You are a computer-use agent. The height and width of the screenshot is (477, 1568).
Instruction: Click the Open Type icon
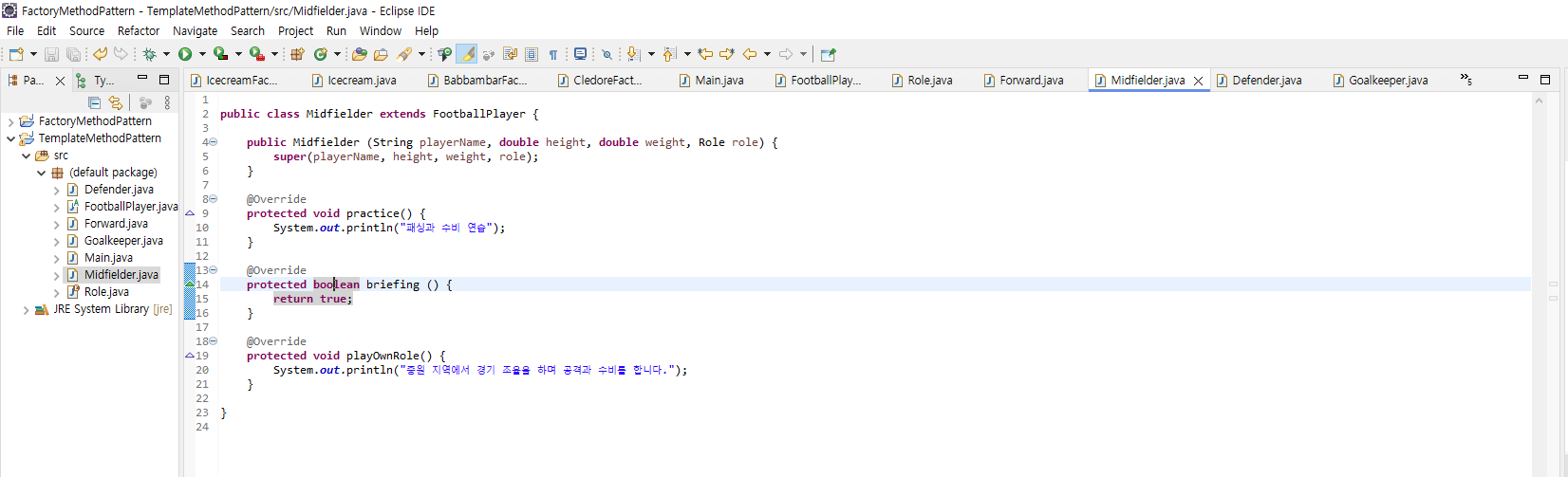pos(359,54)
